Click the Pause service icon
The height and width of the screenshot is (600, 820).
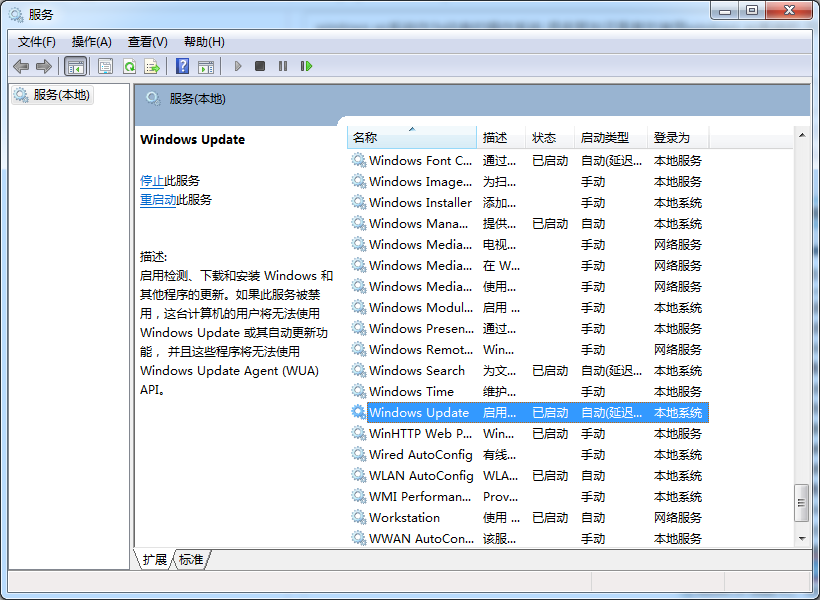point(283,66)
